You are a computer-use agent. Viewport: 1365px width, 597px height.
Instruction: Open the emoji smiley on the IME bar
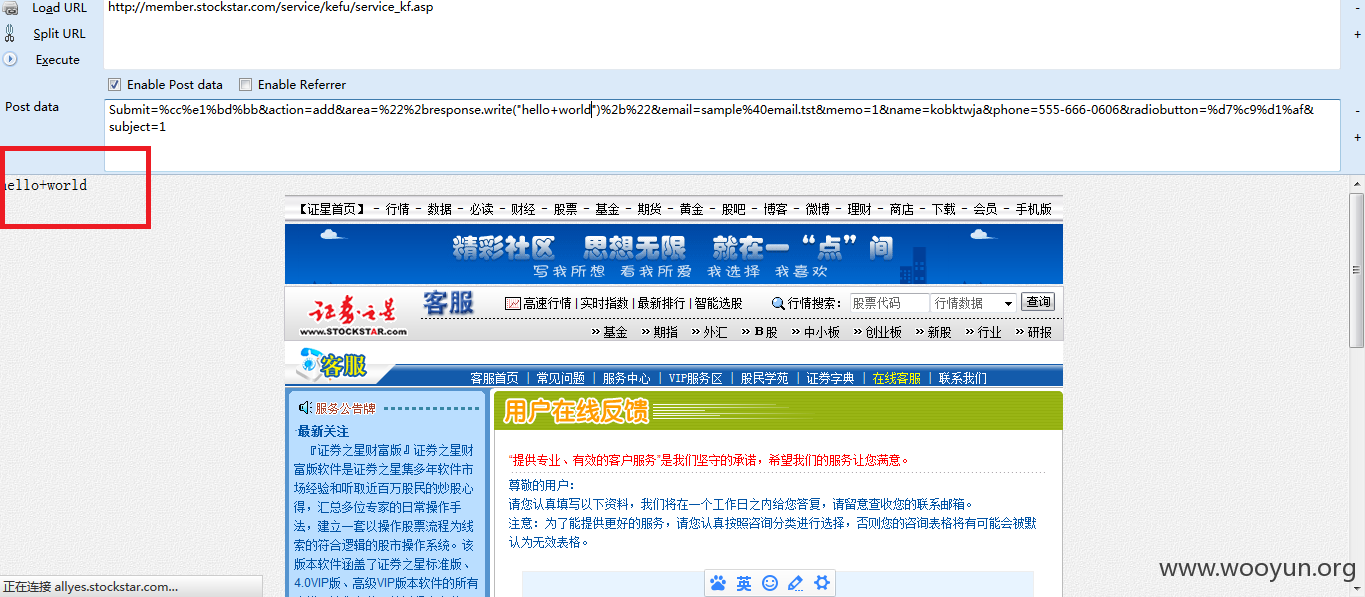(x=770, y=583)
